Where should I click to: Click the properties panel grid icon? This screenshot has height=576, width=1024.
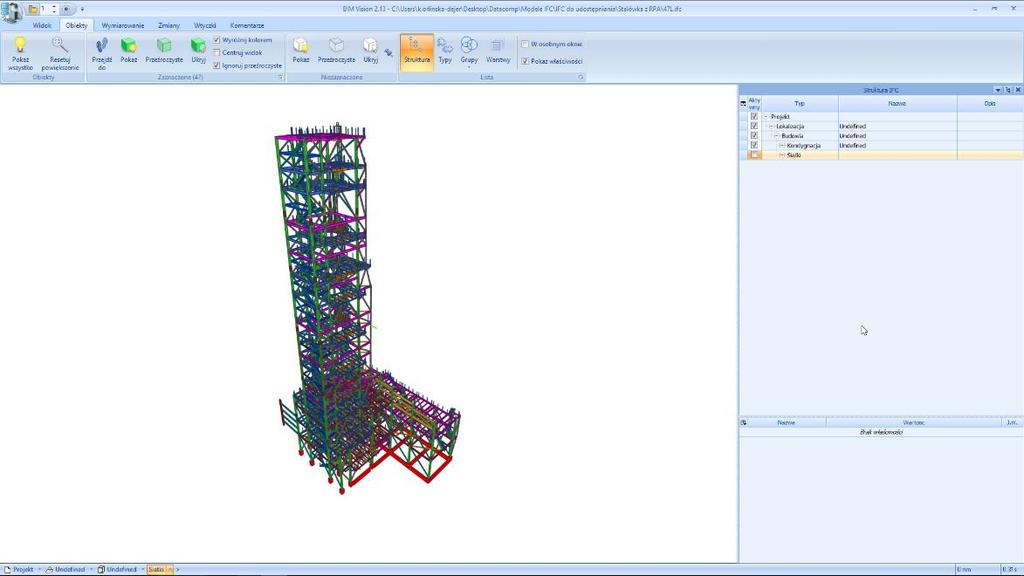tap(743, 423)
